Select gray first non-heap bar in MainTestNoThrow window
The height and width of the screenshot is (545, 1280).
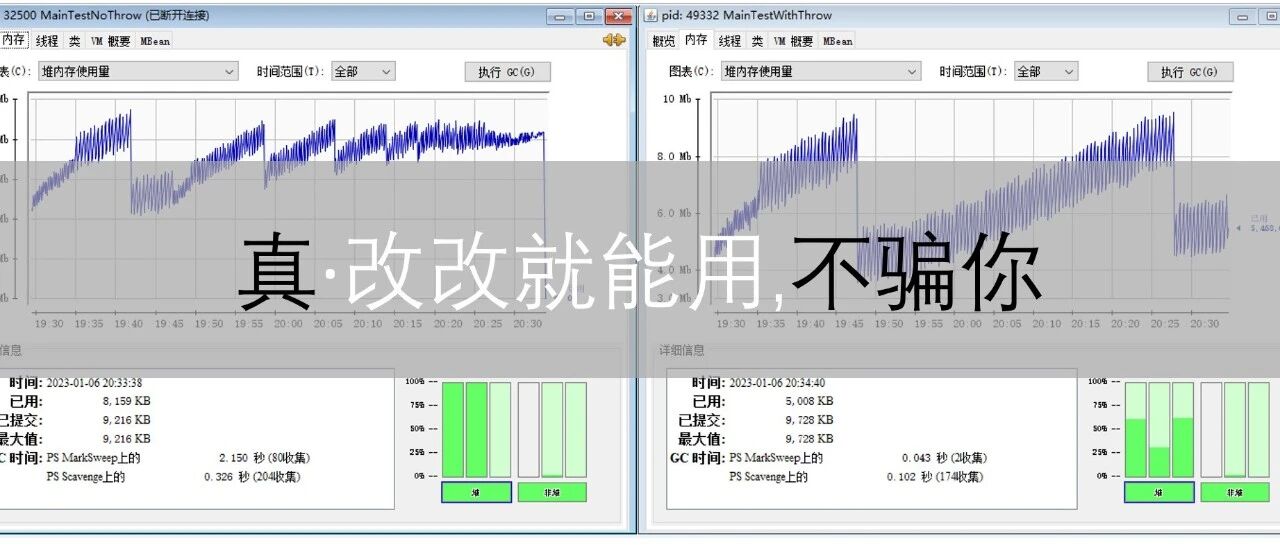click(x=528, y=429)
